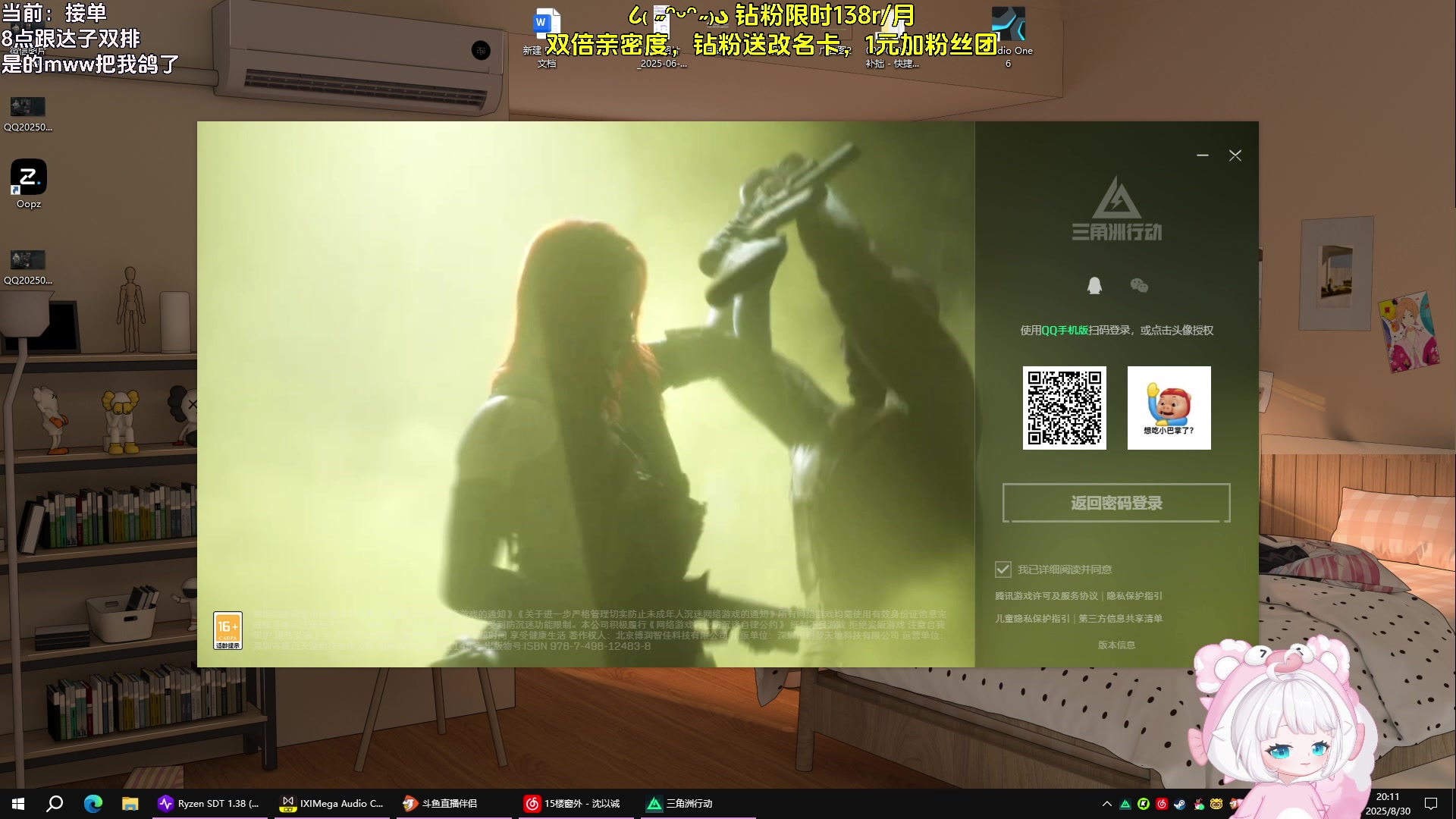Authorize login with the QQ avatar

tap(1169, 408)
